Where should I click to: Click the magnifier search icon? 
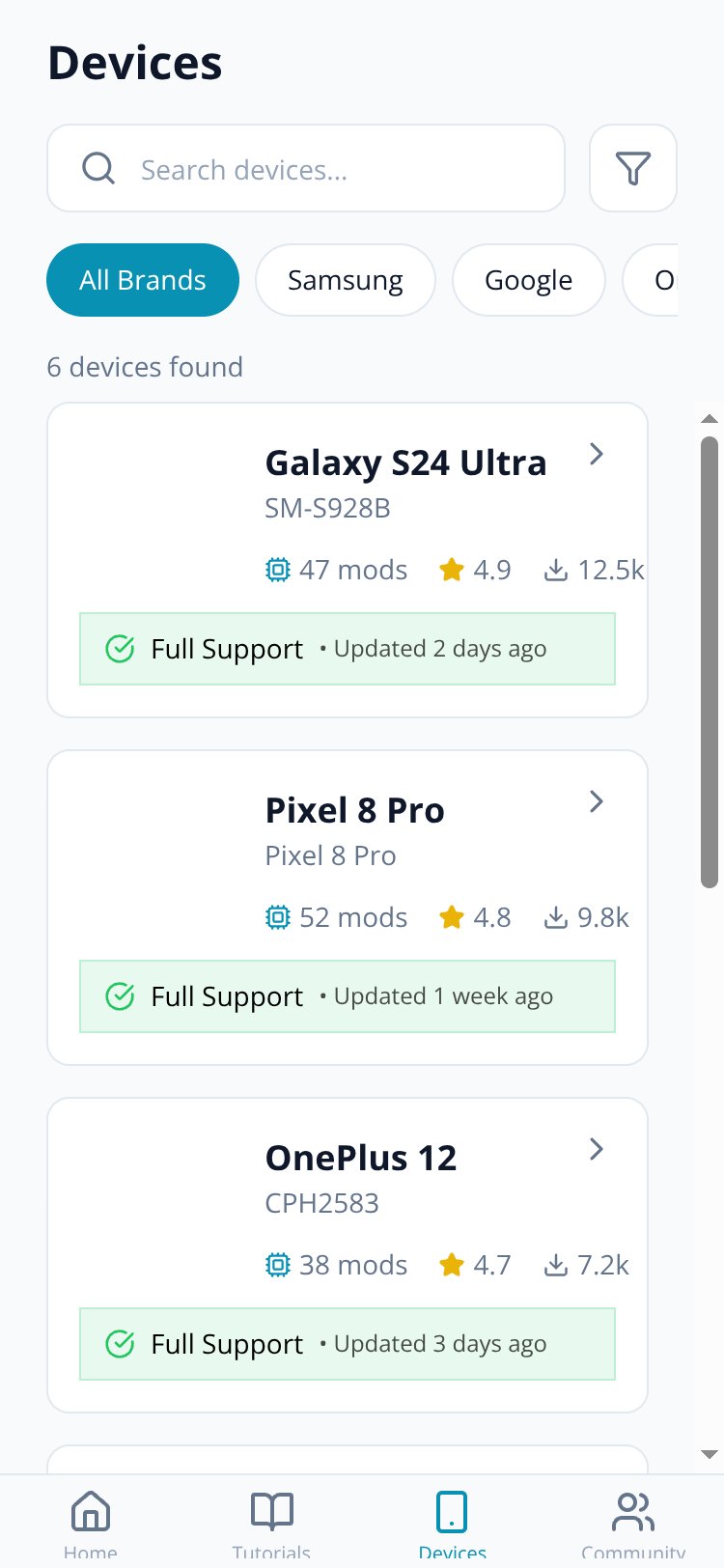coord(98,169)
